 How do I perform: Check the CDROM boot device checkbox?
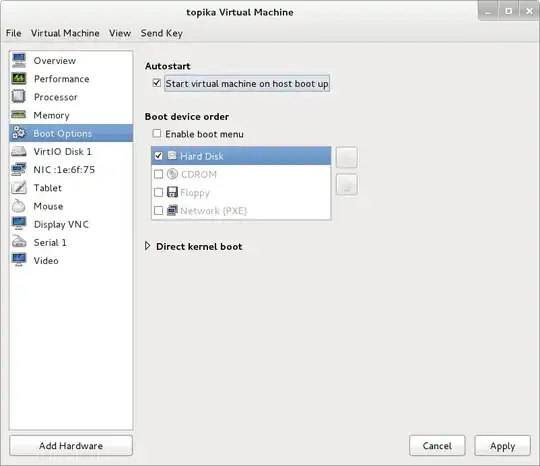click(x=158, y=174)
